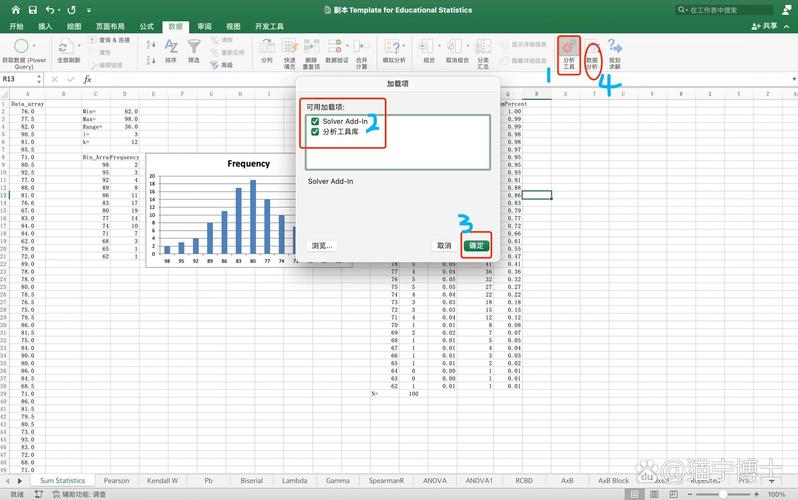Toggle the 分析工具库 checkbox
Image resolution: width=798 pixels, height=500 pixels.
(316, 132)
